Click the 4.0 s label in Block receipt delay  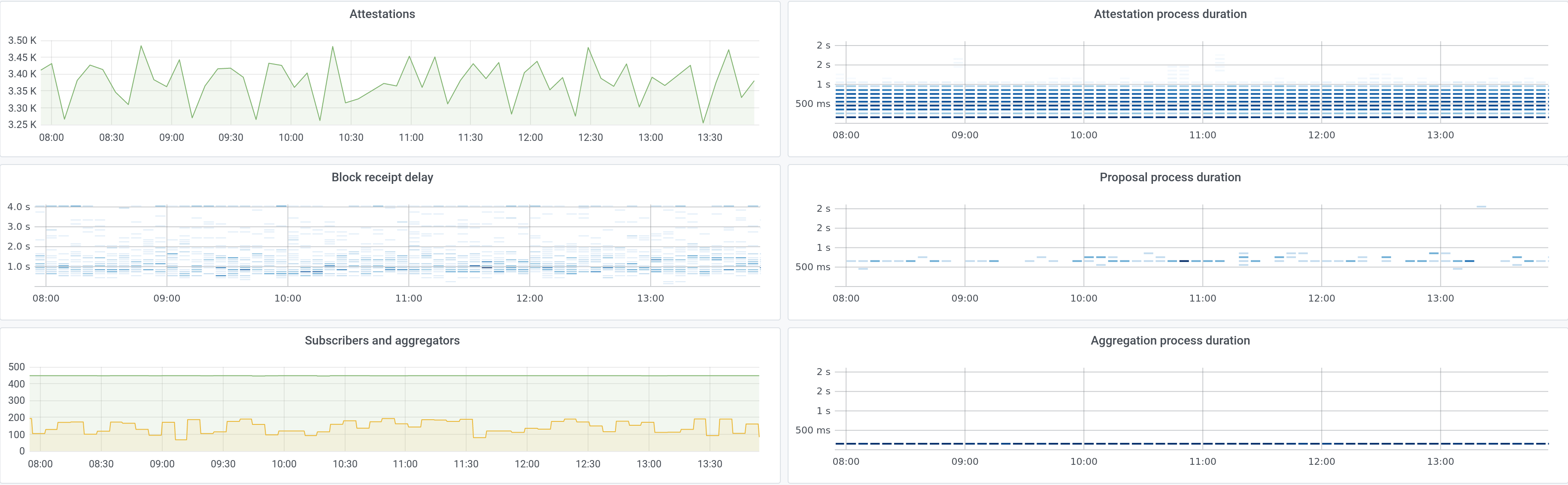pos(19,207)
